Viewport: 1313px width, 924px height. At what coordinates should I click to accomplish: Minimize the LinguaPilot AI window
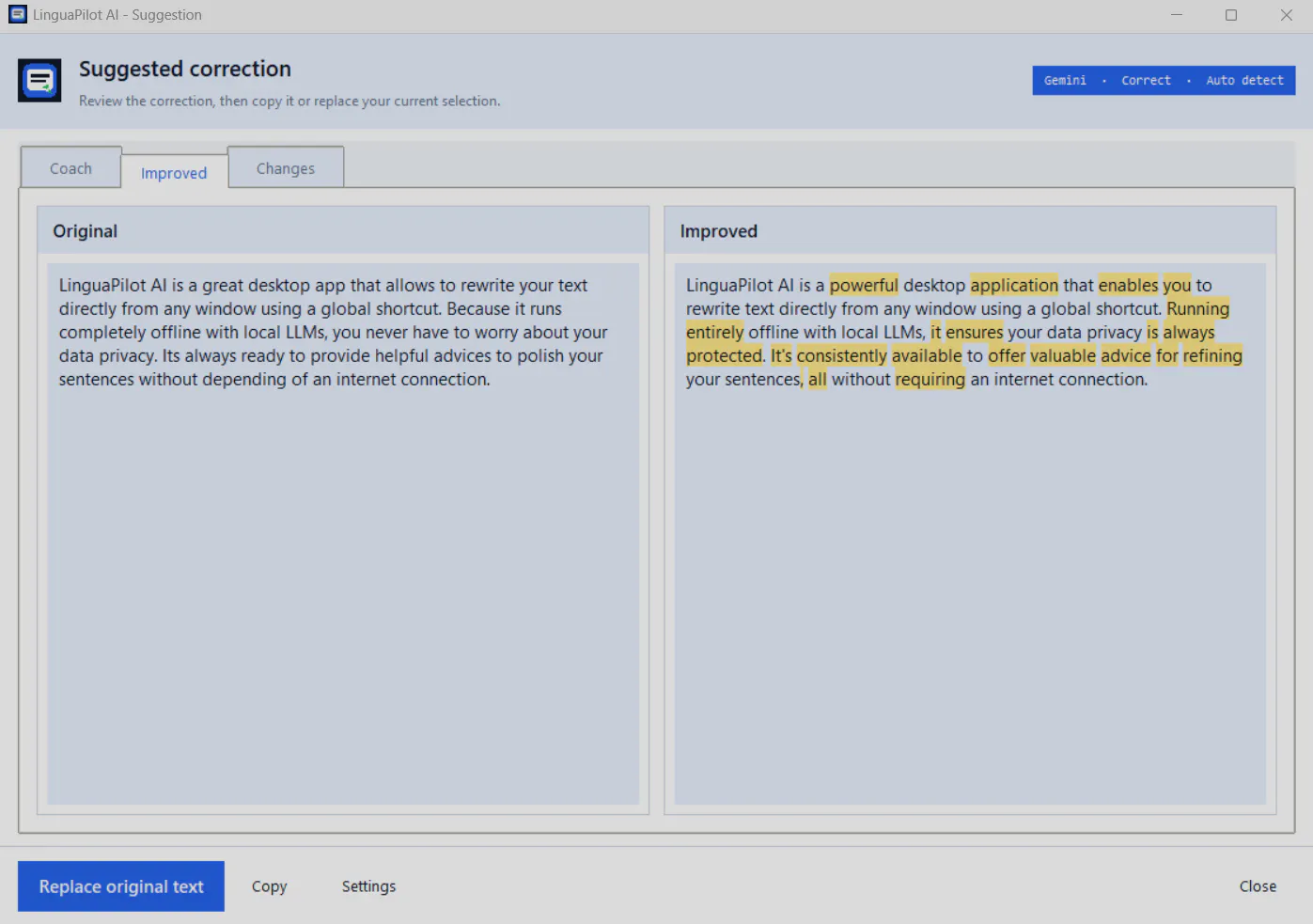coord(1177,15)
